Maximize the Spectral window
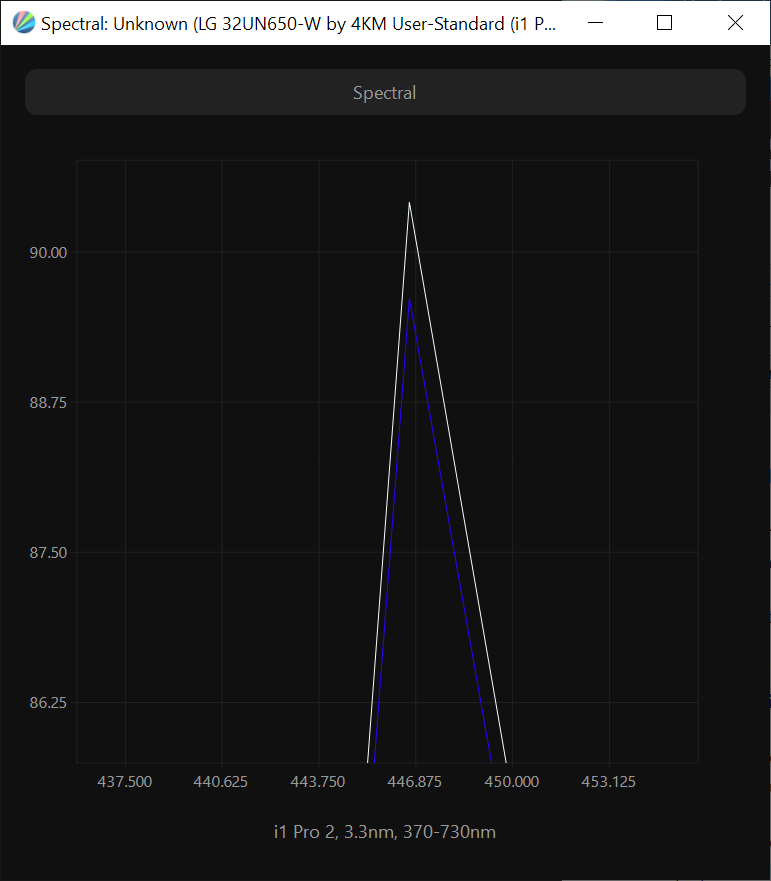 point(664,23)
